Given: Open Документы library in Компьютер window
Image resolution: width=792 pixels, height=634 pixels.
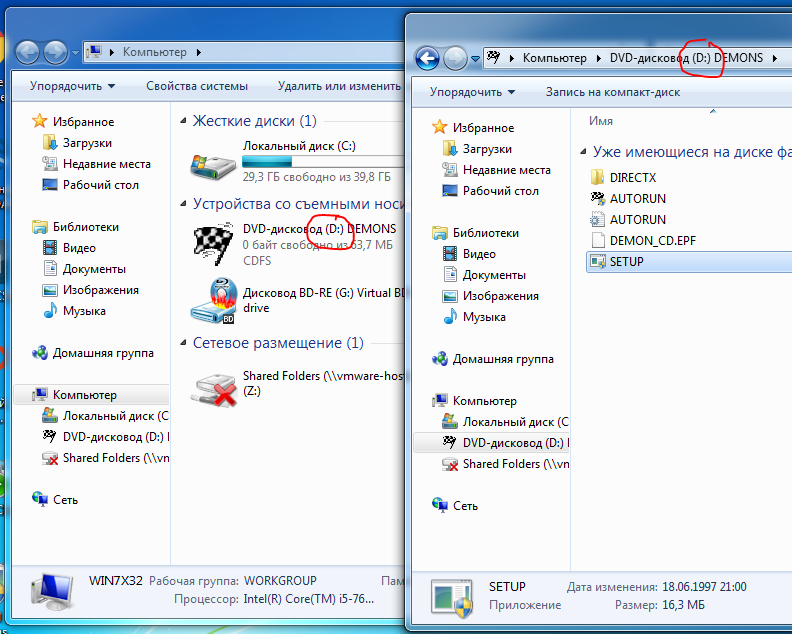Looking at the screenshot, I should (x=94, y=269).
